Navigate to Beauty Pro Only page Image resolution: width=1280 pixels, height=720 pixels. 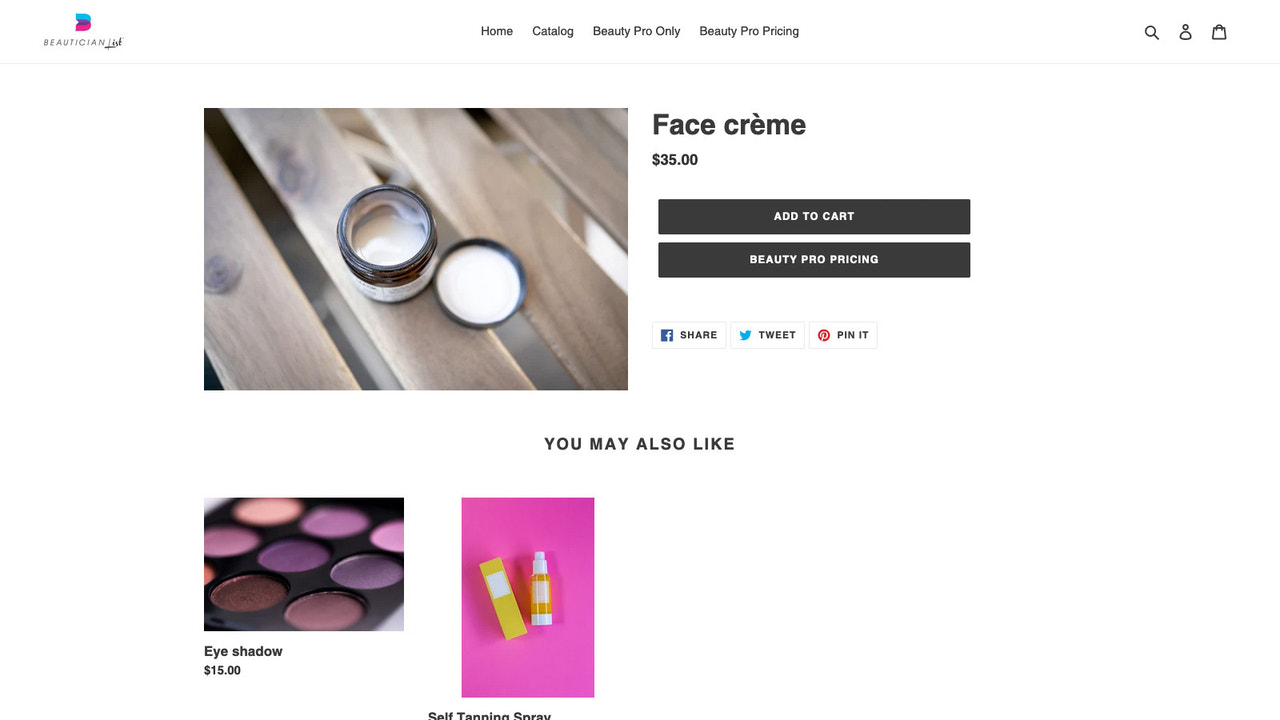tap(636, 31)
